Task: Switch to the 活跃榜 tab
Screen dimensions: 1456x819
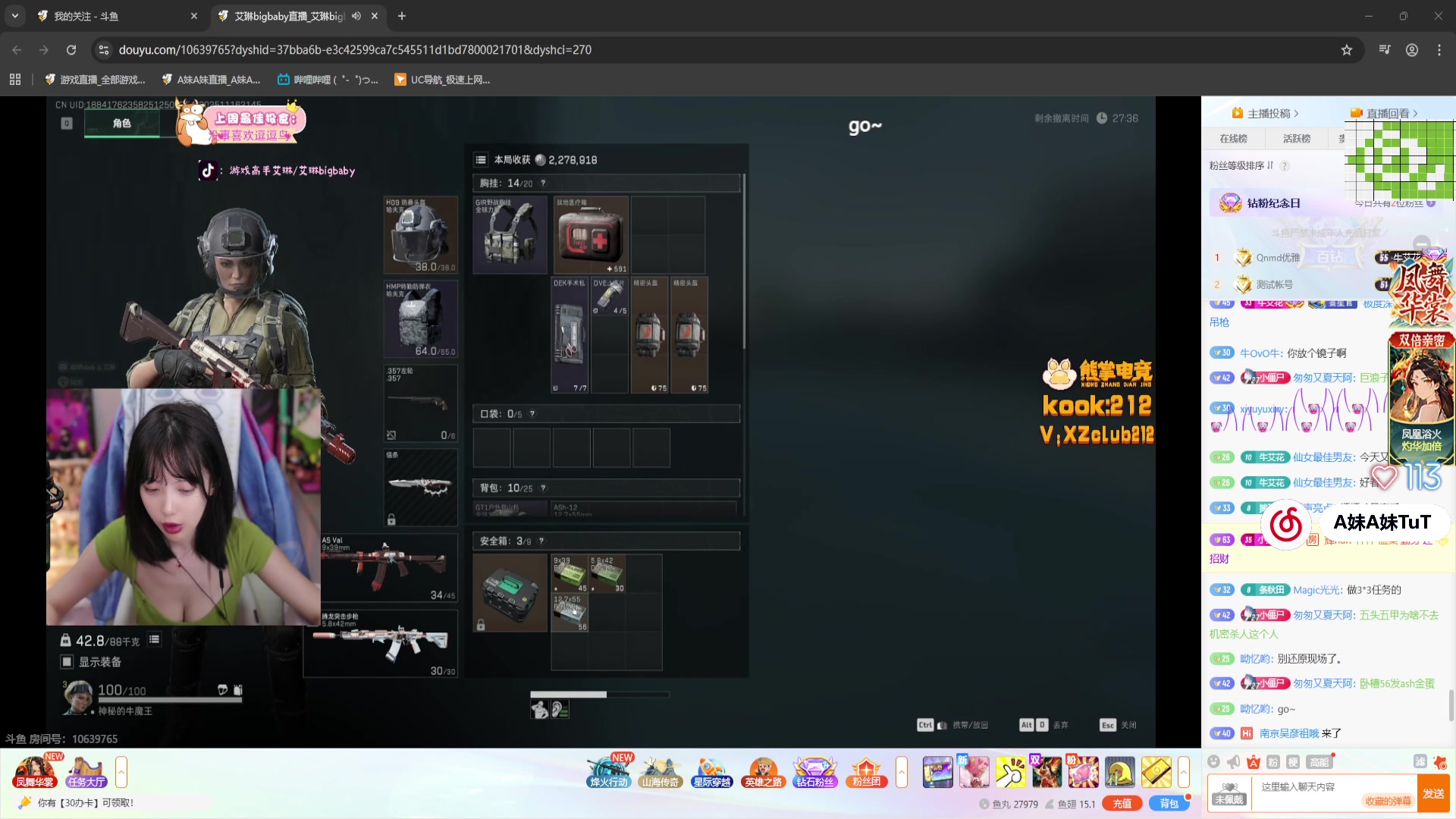Action: click(x=1296, y=139)
